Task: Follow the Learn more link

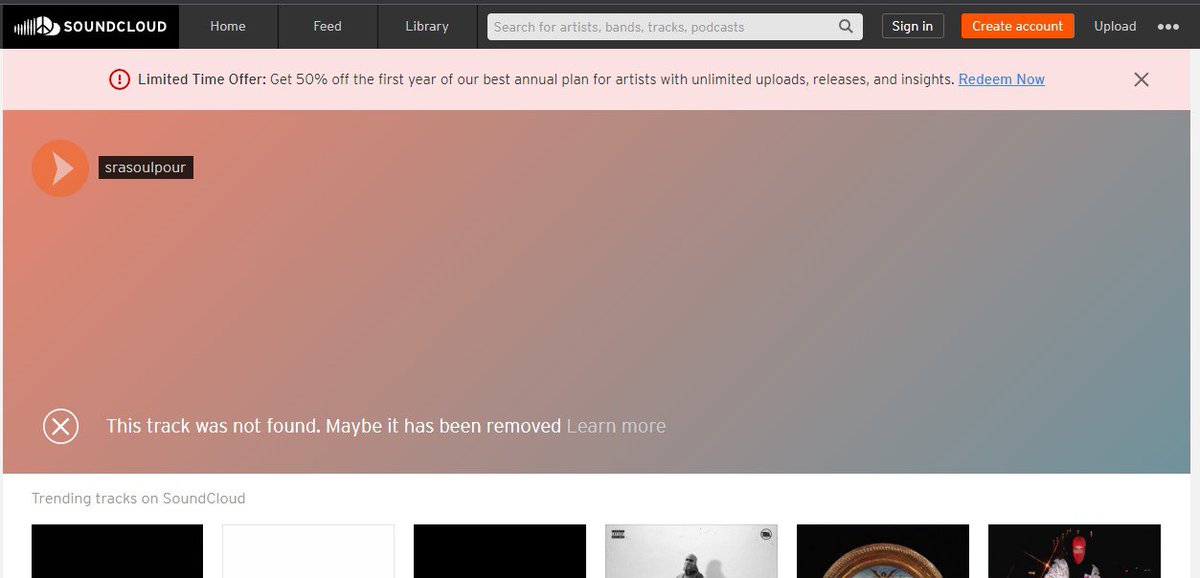Action: click(616, 426)
